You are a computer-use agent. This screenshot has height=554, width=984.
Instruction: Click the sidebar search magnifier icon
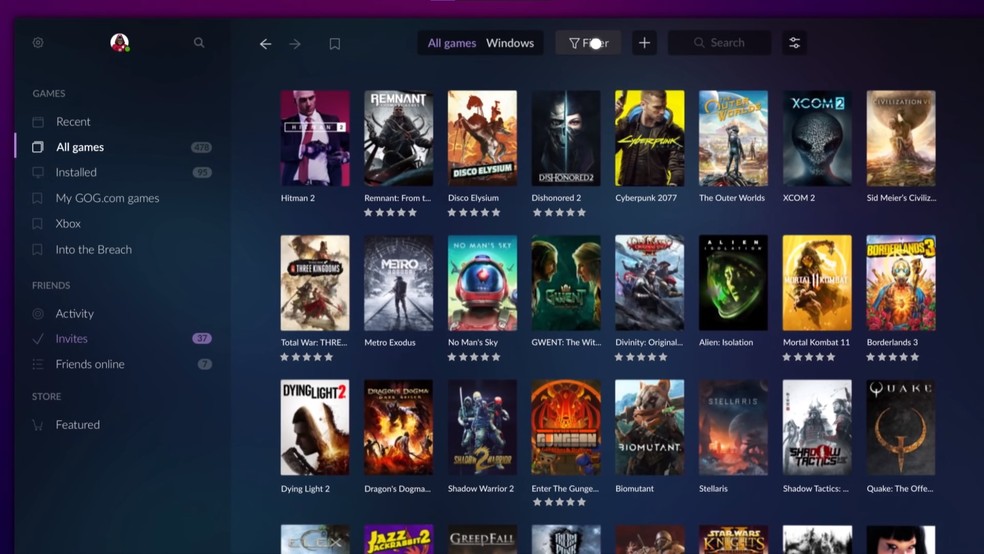199,43
